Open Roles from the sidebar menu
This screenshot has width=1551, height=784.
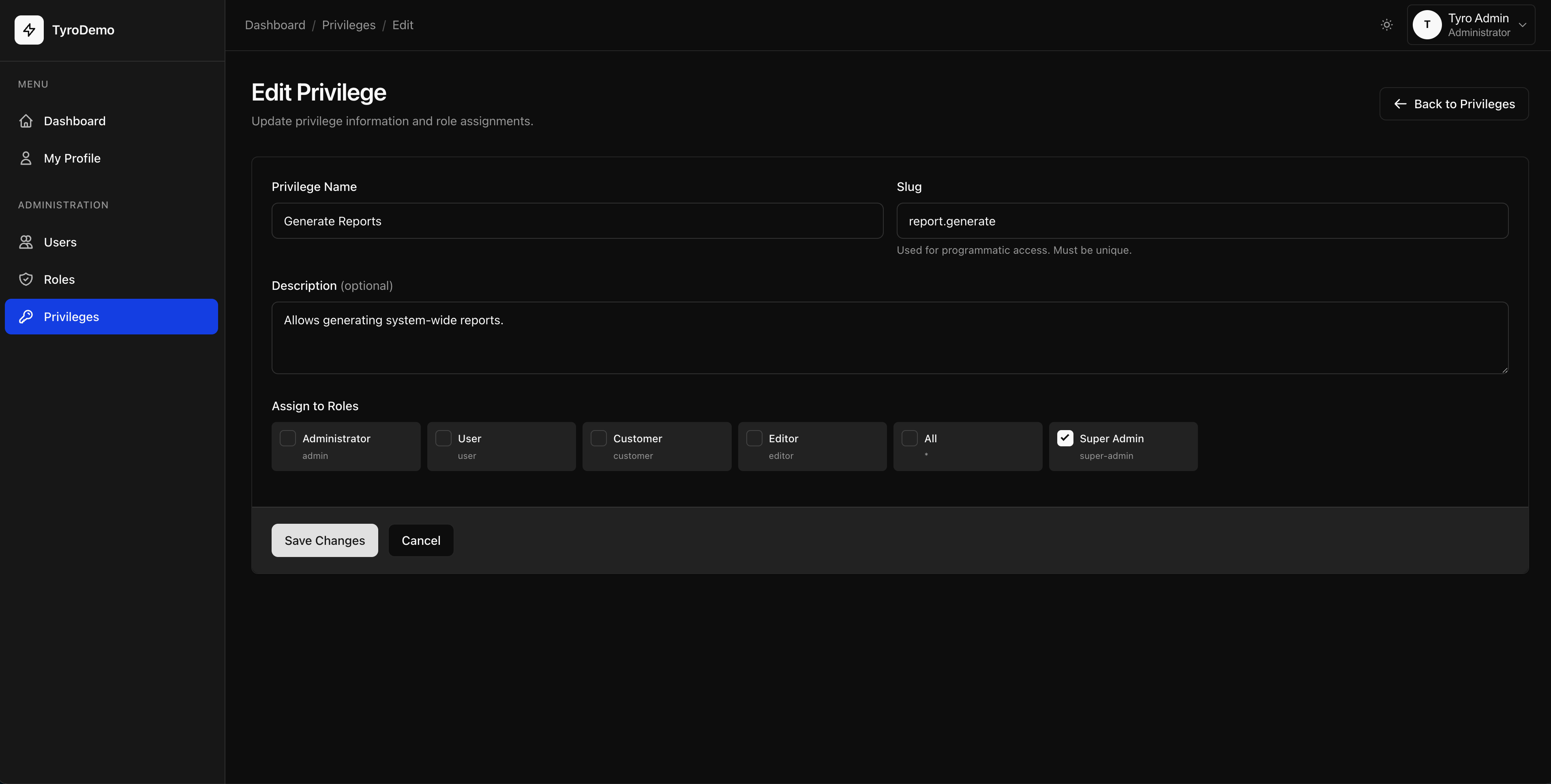point(59,279)
